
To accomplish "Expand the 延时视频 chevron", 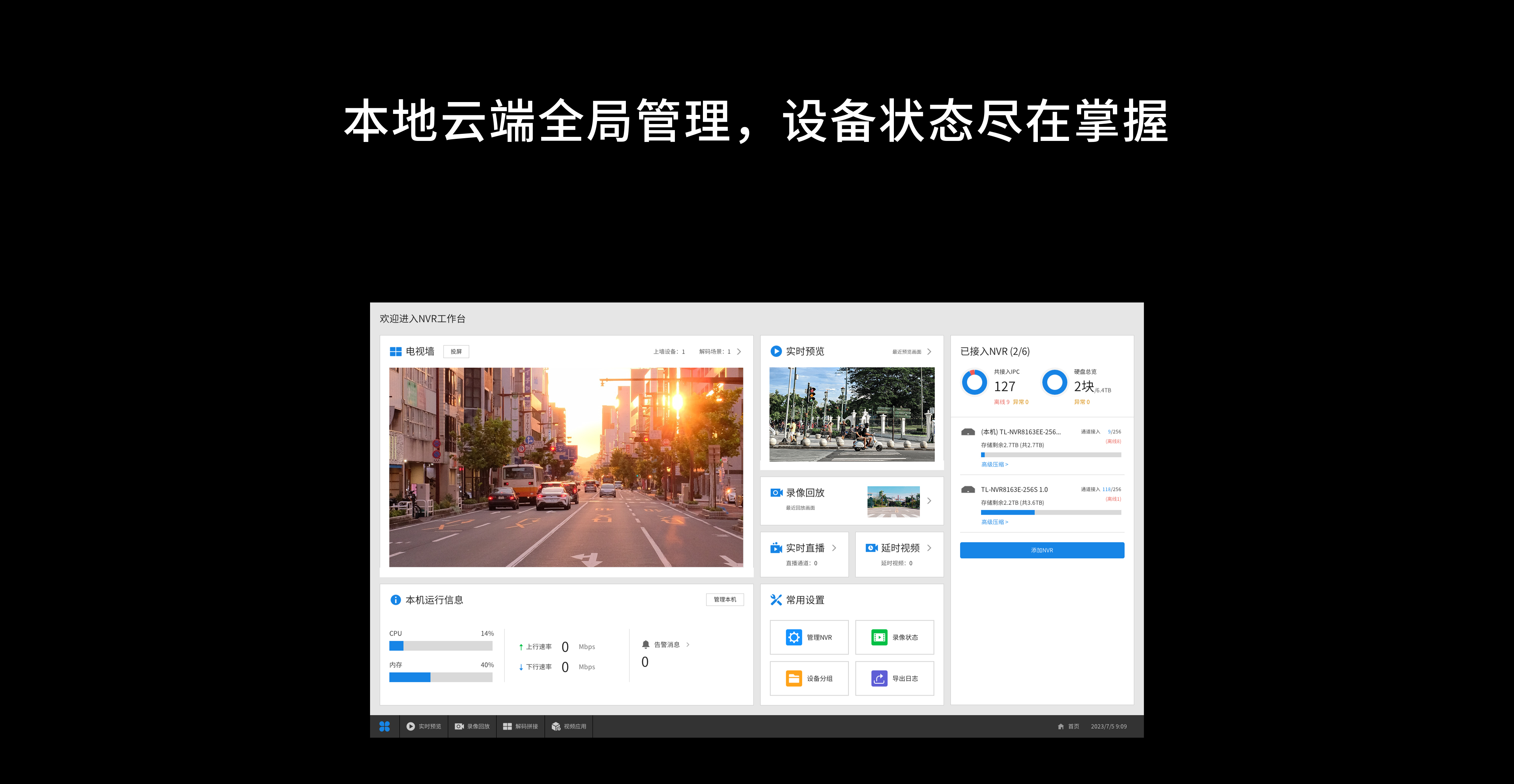I will tap(929, 548).
